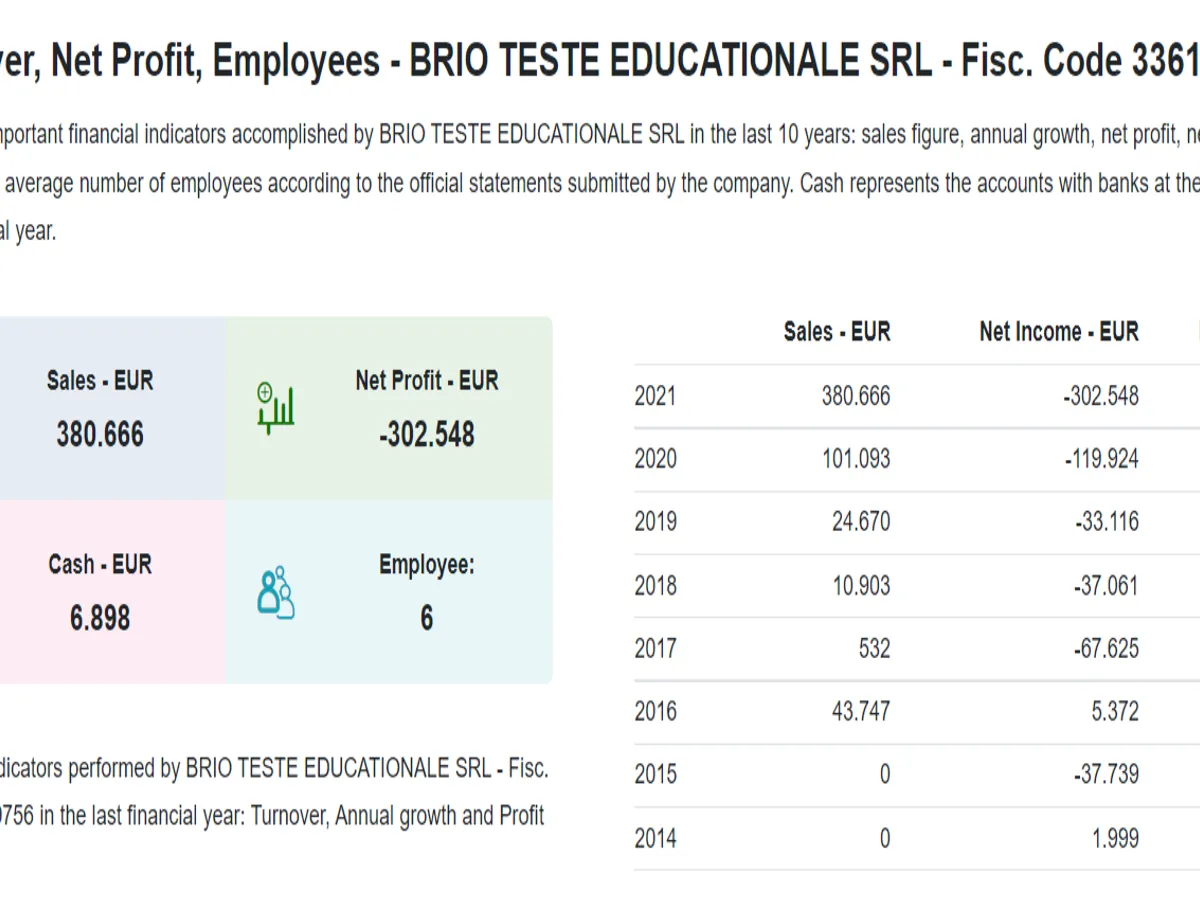Image resolution: width=1200 pixels, height=900 pixels.
Task: Click the Employee: card label
Action: click(x=426, y=565)
